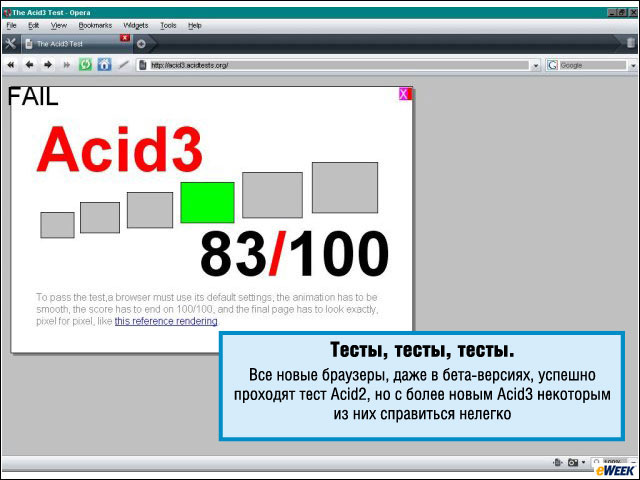Open closed tabs trash can
This screenshot has height=480, width=640.
coord(631,43)
